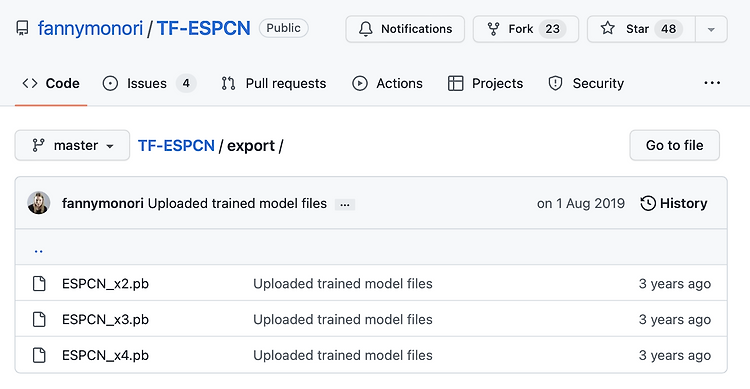The image size is (750, 389).
Task: Click the commit date on 1 Aug 2019
Action: pos(581,203)
